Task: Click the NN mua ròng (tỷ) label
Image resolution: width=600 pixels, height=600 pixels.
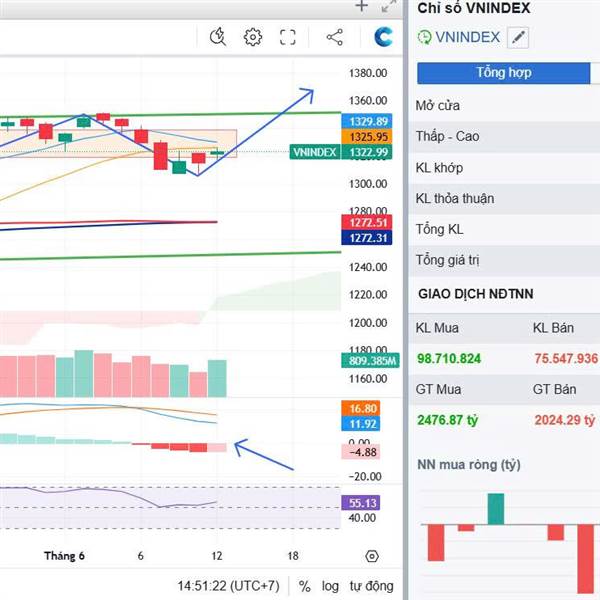Action: click(x=469, y=465)
